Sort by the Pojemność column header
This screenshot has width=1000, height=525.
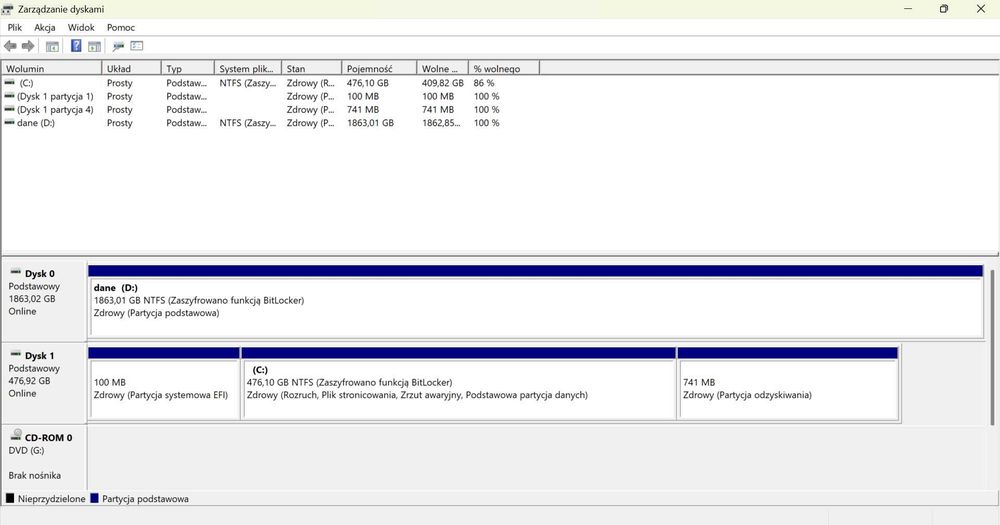pyautogui.click(x=379, y=68)
